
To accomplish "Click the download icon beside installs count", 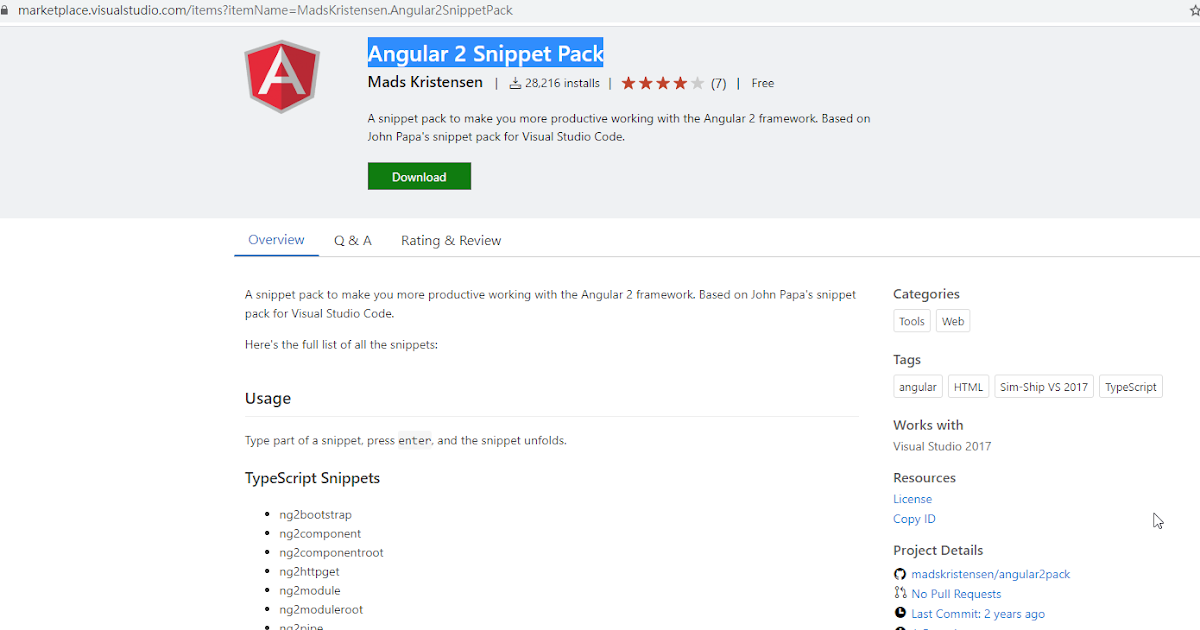I will click(517, 83).
